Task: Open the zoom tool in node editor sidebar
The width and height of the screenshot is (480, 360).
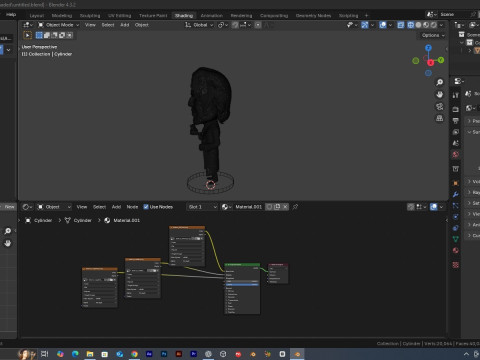Action: [x=8, y=231]
